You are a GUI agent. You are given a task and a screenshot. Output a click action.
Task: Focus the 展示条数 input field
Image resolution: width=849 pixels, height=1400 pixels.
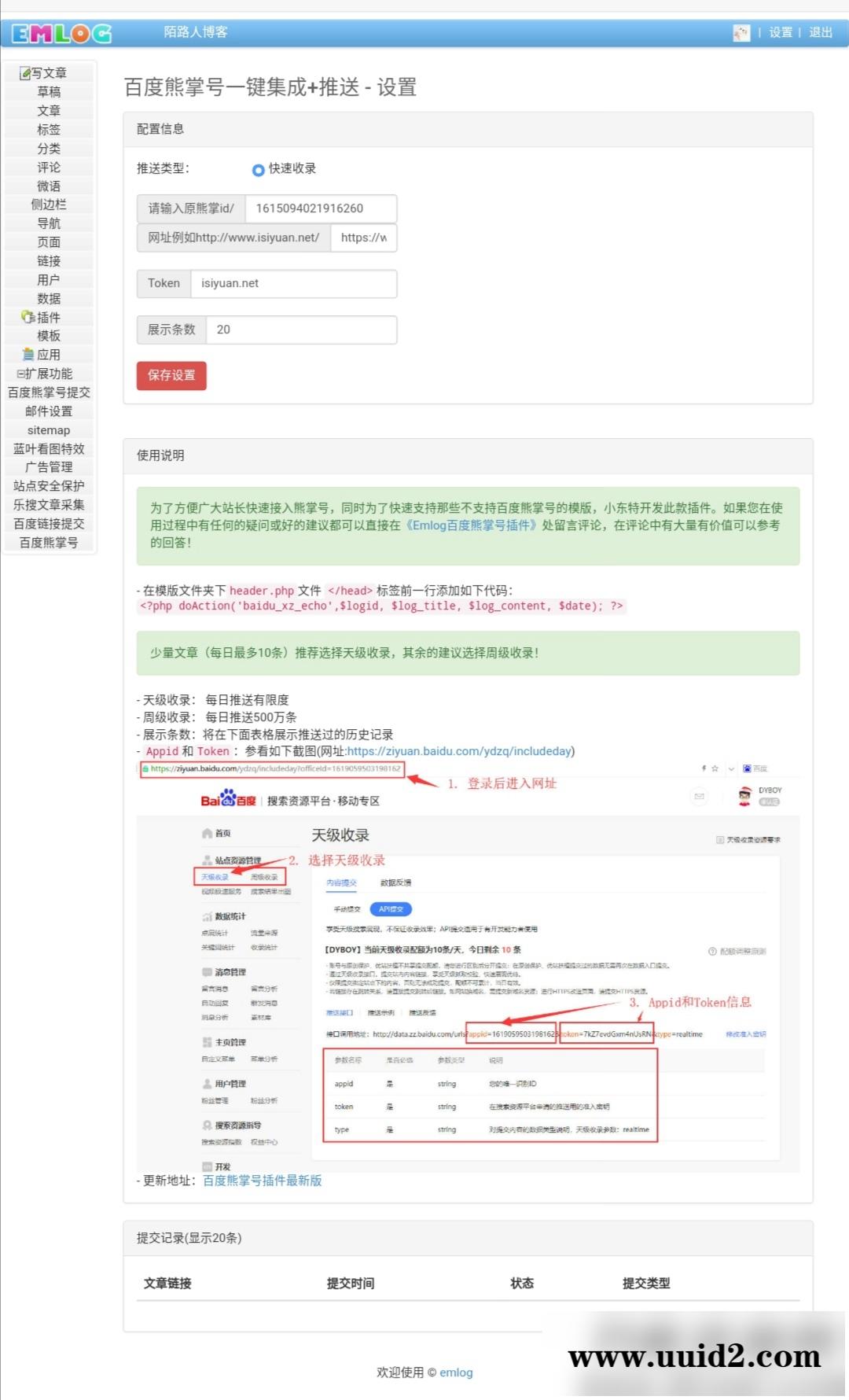click(301, 330)
